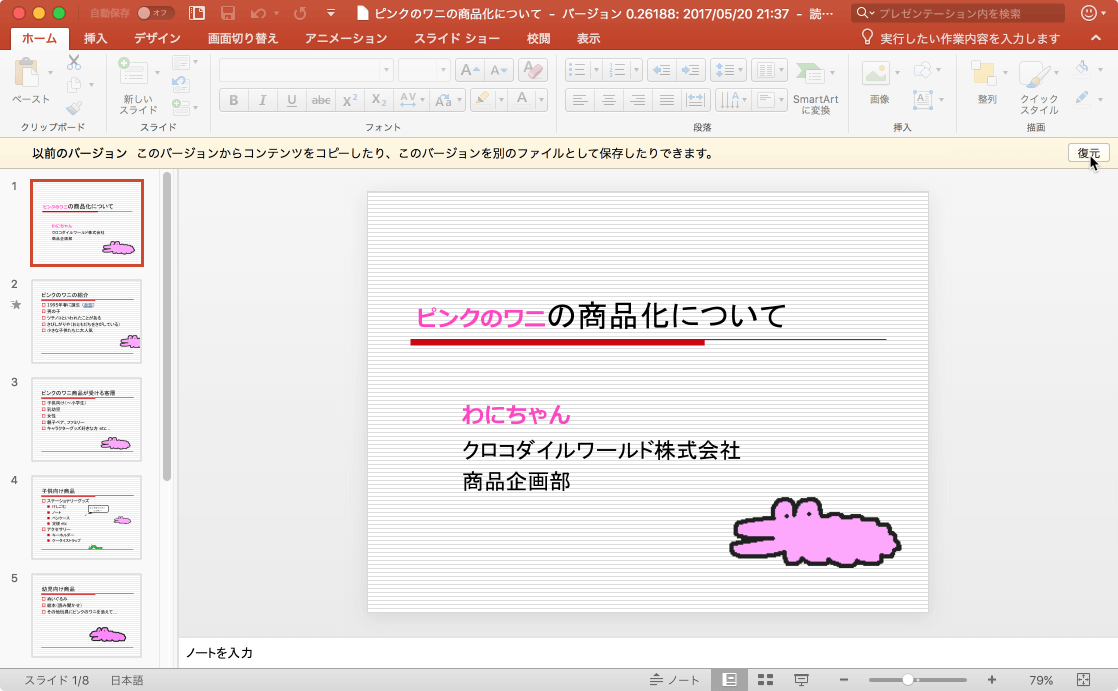Toggle normal view button in status bar
This screenshot has height=691, width=1118.
(730, 680)
